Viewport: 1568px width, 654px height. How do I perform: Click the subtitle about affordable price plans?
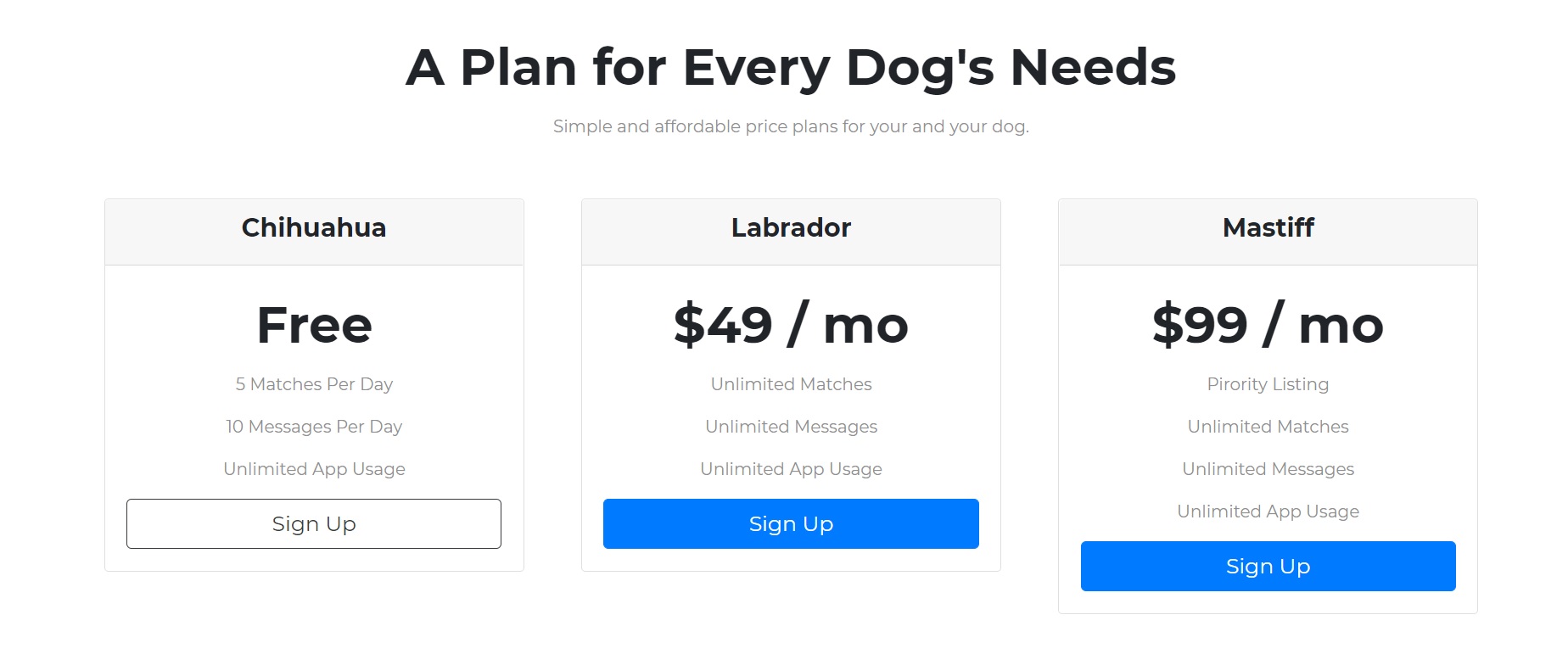(x=790, y=126)
